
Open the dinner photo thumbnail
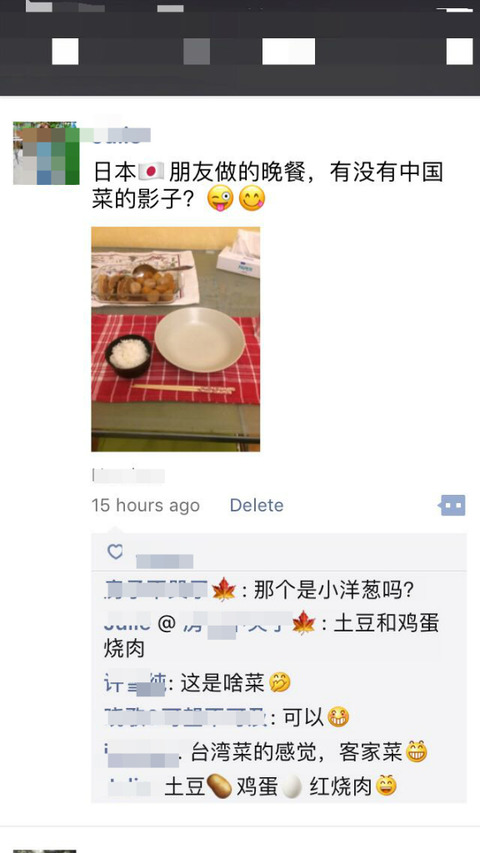(x=175, y=339)
